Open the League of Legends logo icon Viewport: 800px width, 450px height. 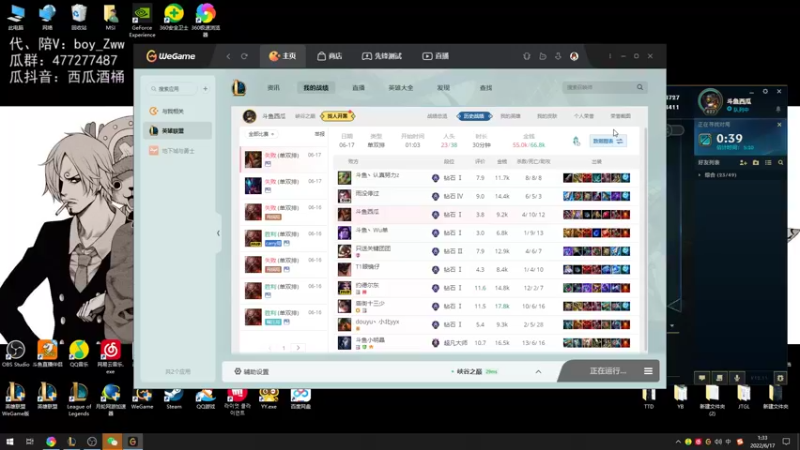pyautogui.click(x=239, y=88)
